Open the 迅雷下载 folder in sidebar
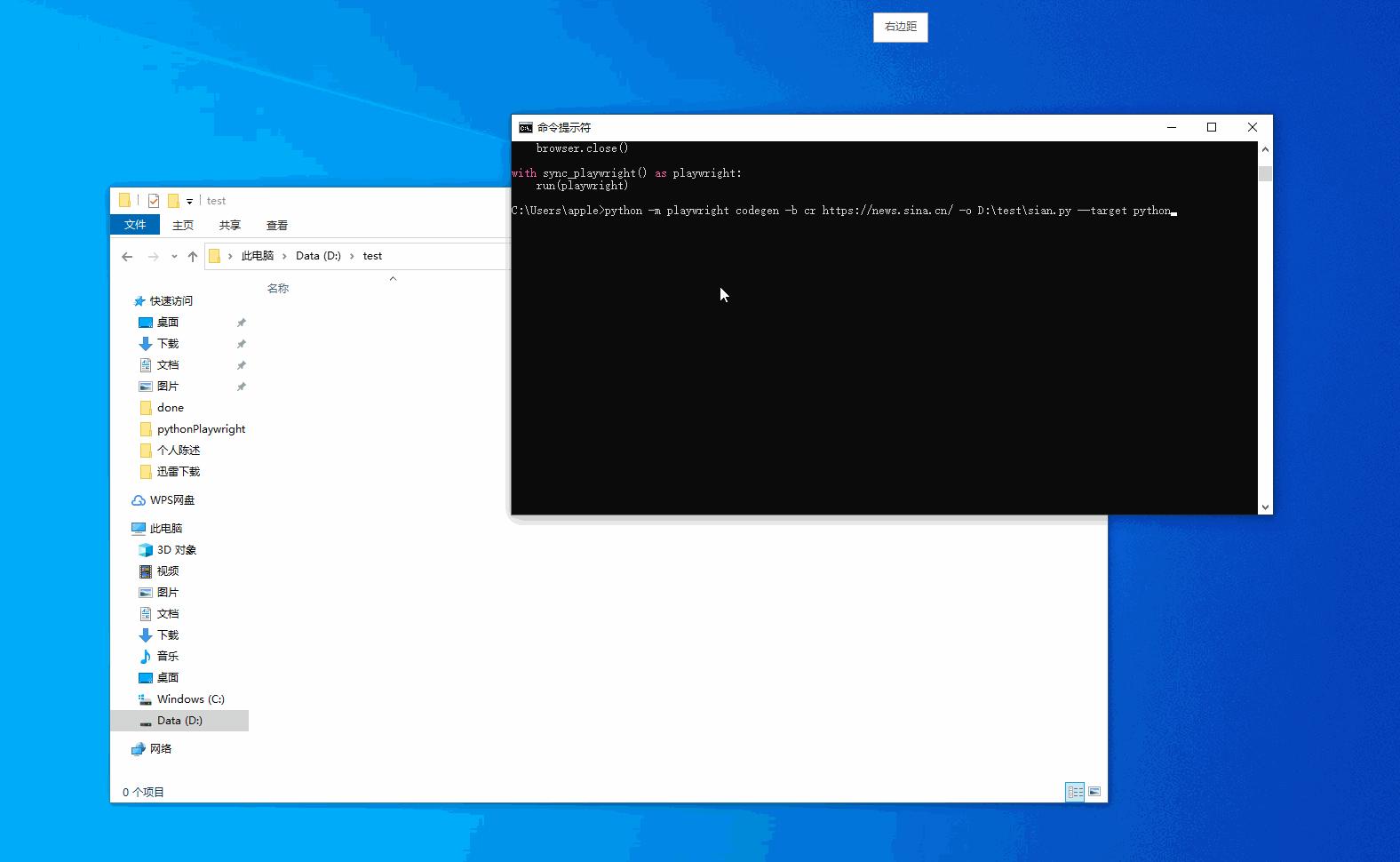The height and width of the screenshot is (862, 1400). pyautogui.click(x=179, y=472)
